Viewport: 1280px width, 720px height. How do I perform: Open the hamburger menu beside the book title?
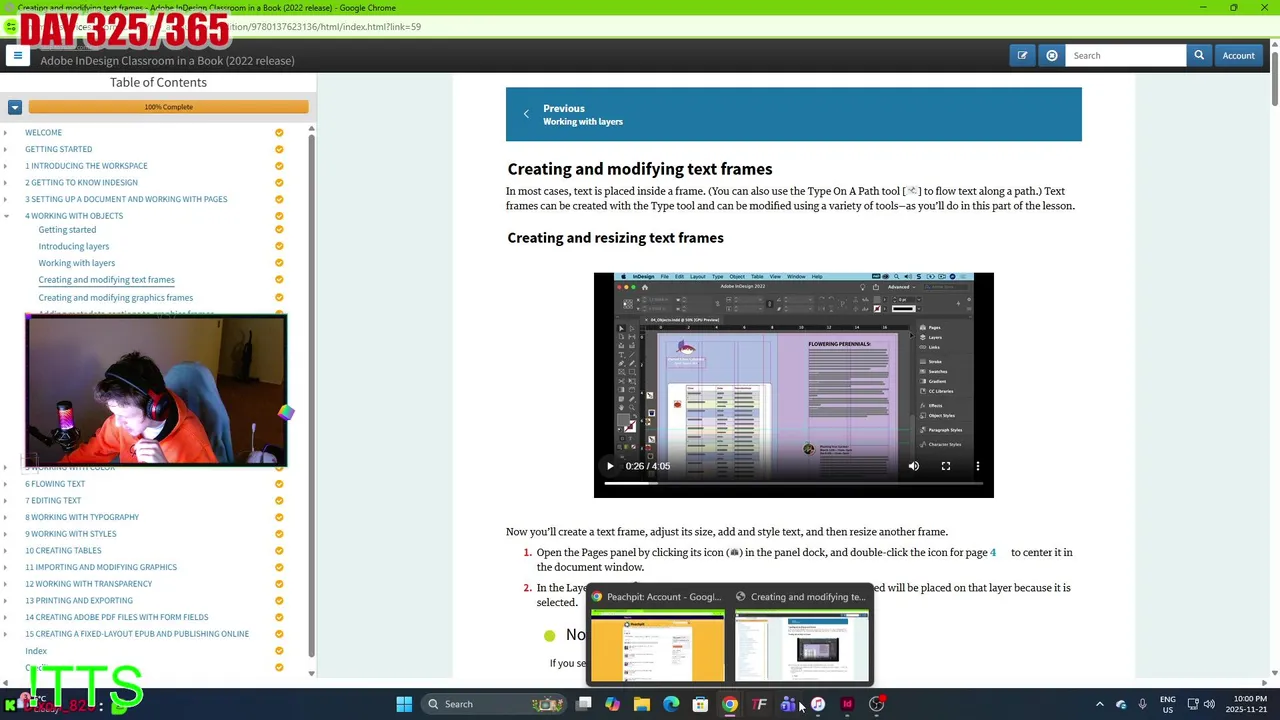click(x=18, y=56)
